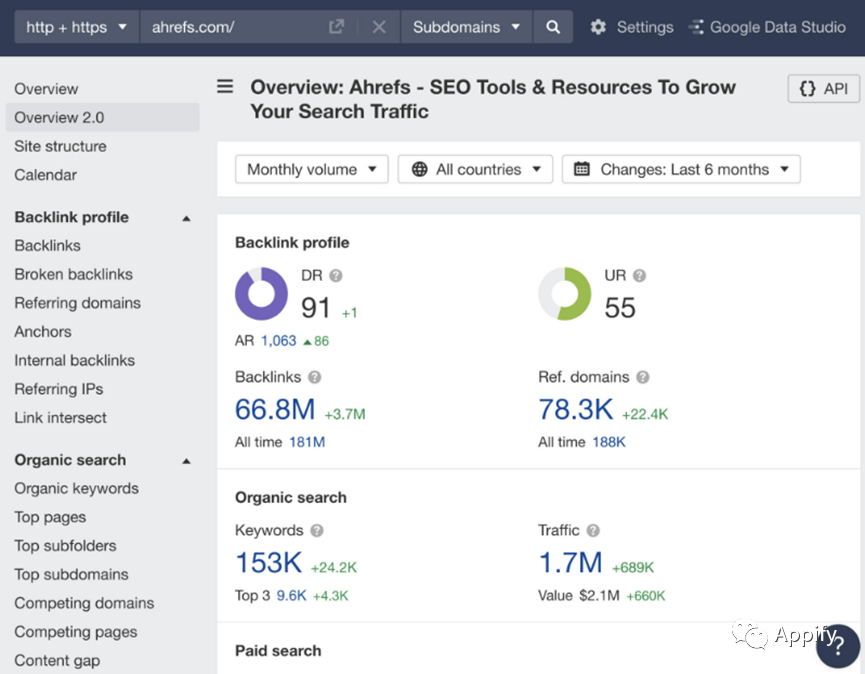Click the DR help question mark
865x674 pixels.
335,275
